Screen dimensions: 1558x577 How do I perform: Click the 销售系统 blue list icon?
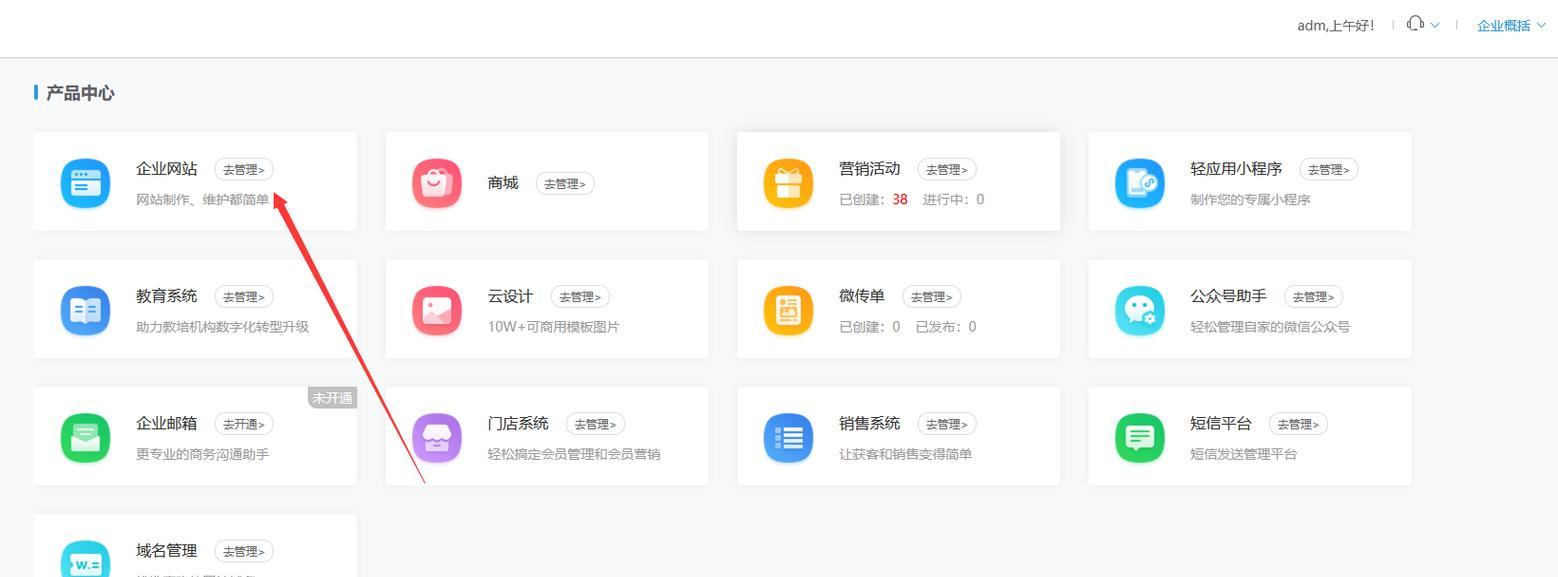pyautogui.click(x=788, y=437)
